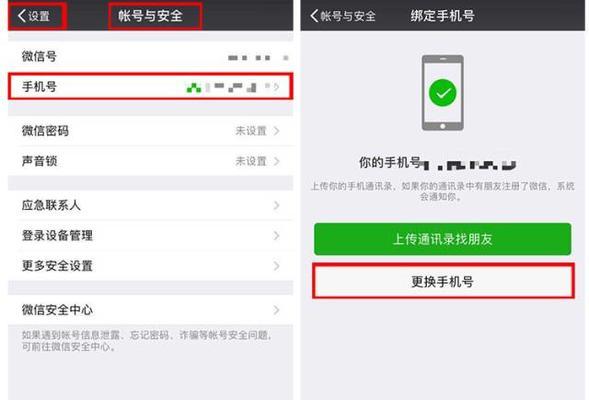Open the 应急联系人 chevron arrow
Viewport: 589px width, 400px height.
(276, 205)
